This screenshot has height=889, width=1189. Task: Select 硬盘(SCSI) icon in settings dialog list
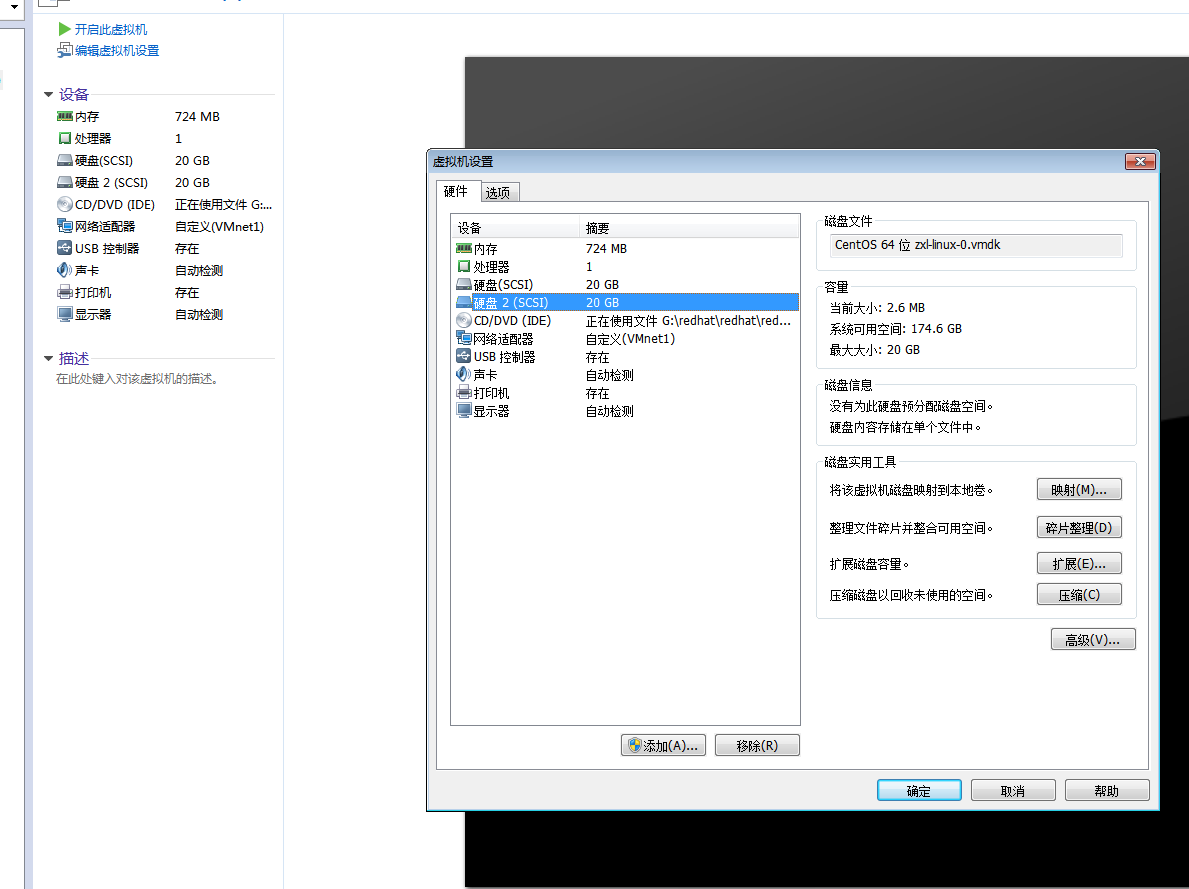coord(463,284)
